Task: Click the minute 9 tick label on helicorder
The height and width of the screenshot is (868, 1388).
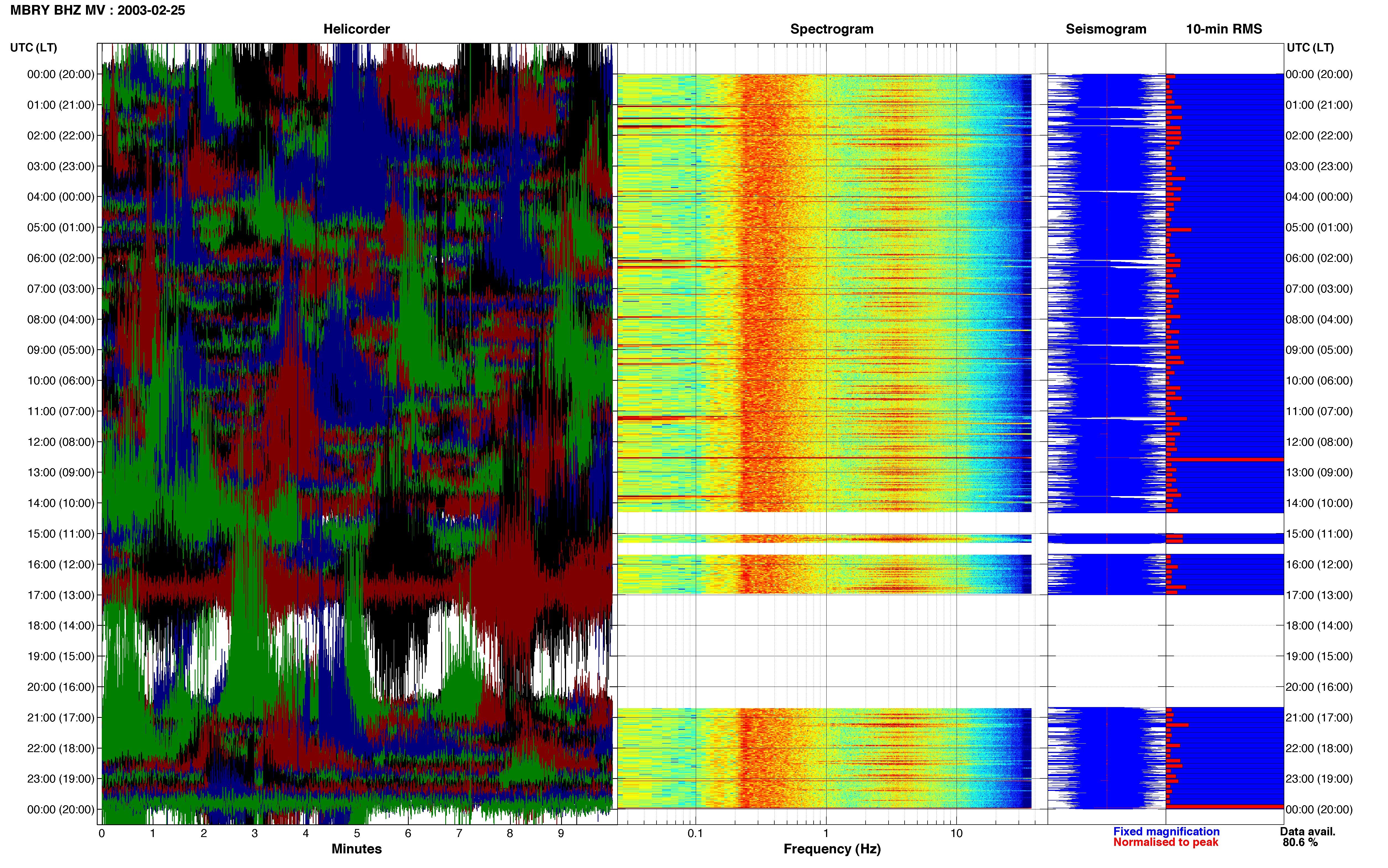Action: (x=561, y=833)
